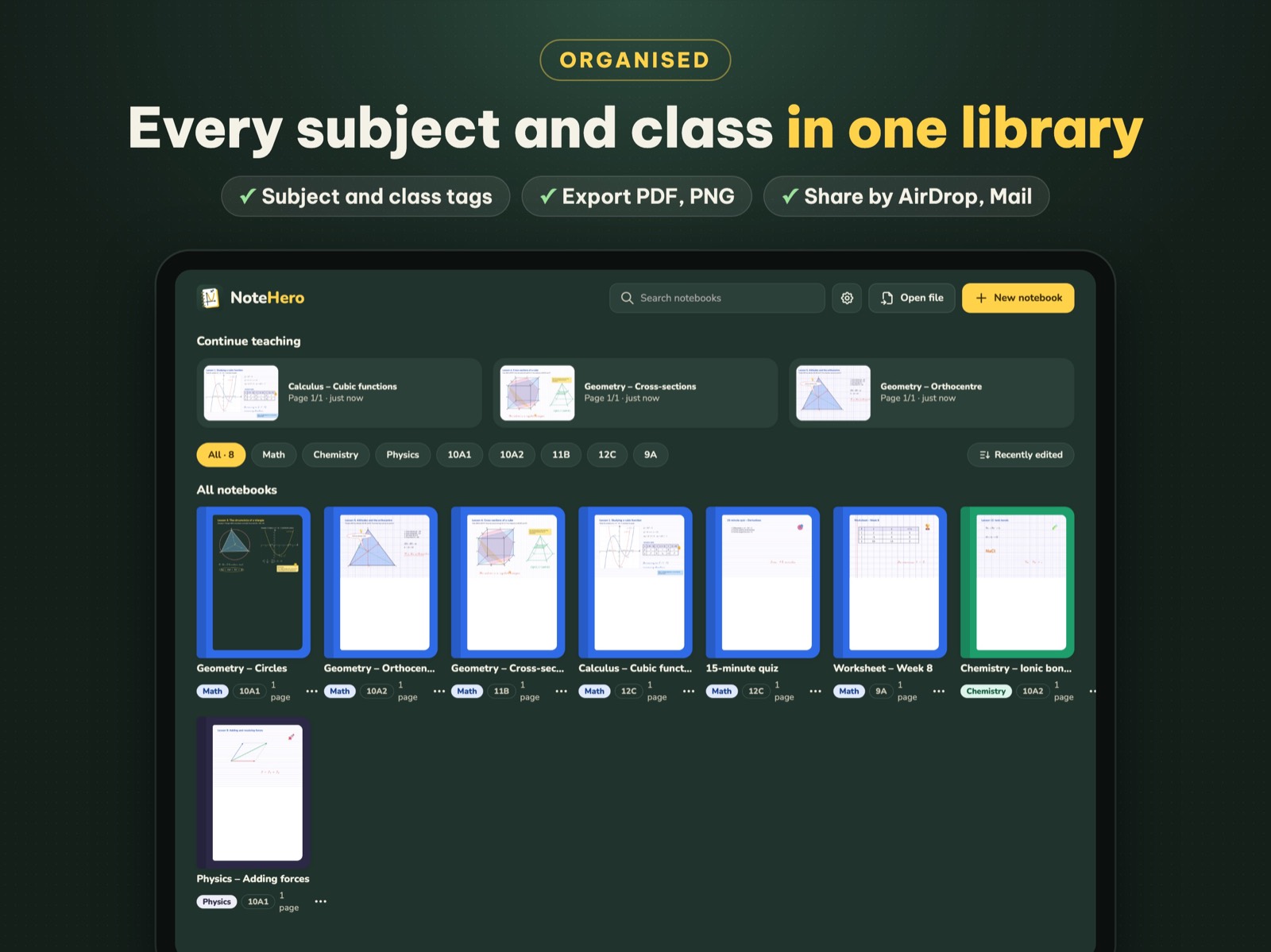Image resolution: width=1271 pixels, height=952 pixels.
Task: Continue Geometry – Cross-sections recent card
Action: coord(635,393)
